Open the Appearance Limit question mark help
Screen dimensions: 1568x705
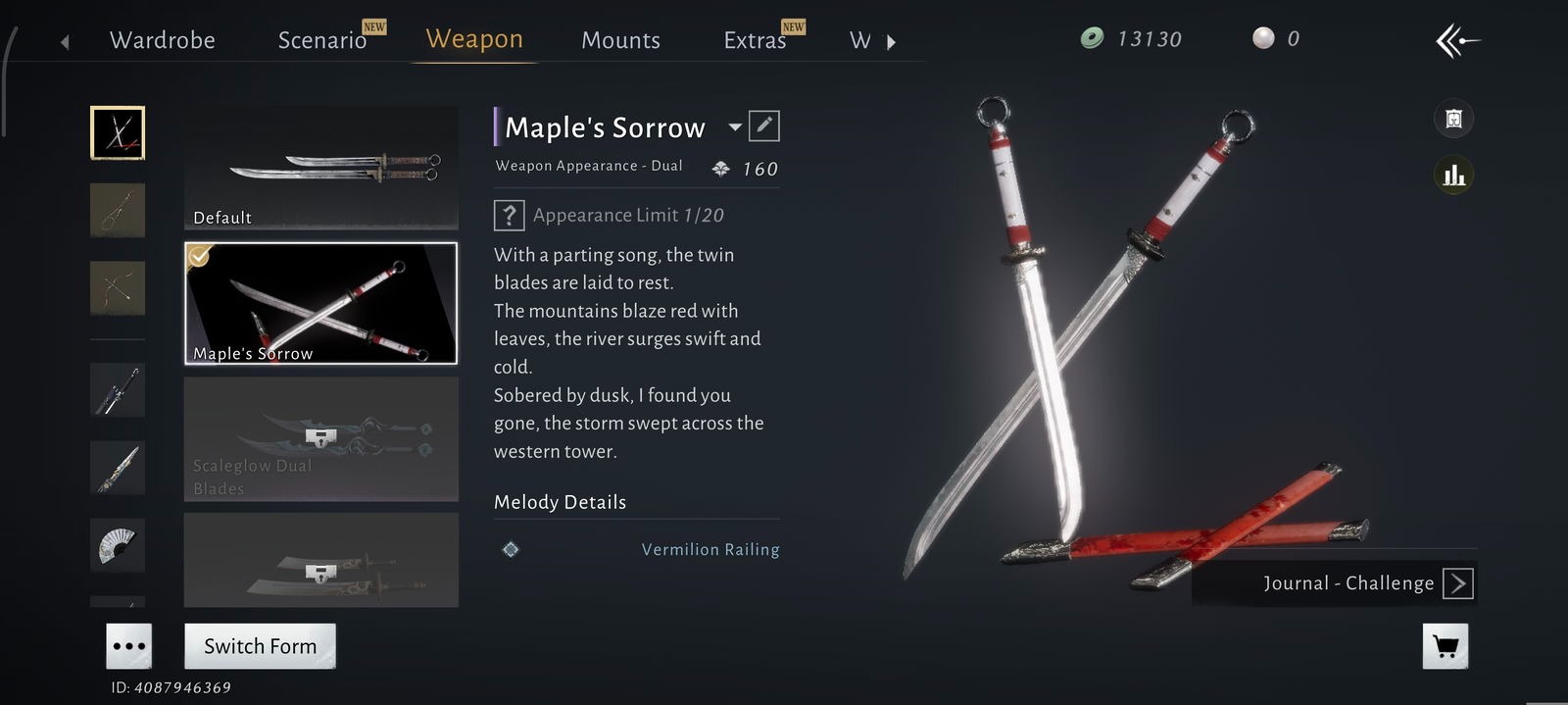509,215
